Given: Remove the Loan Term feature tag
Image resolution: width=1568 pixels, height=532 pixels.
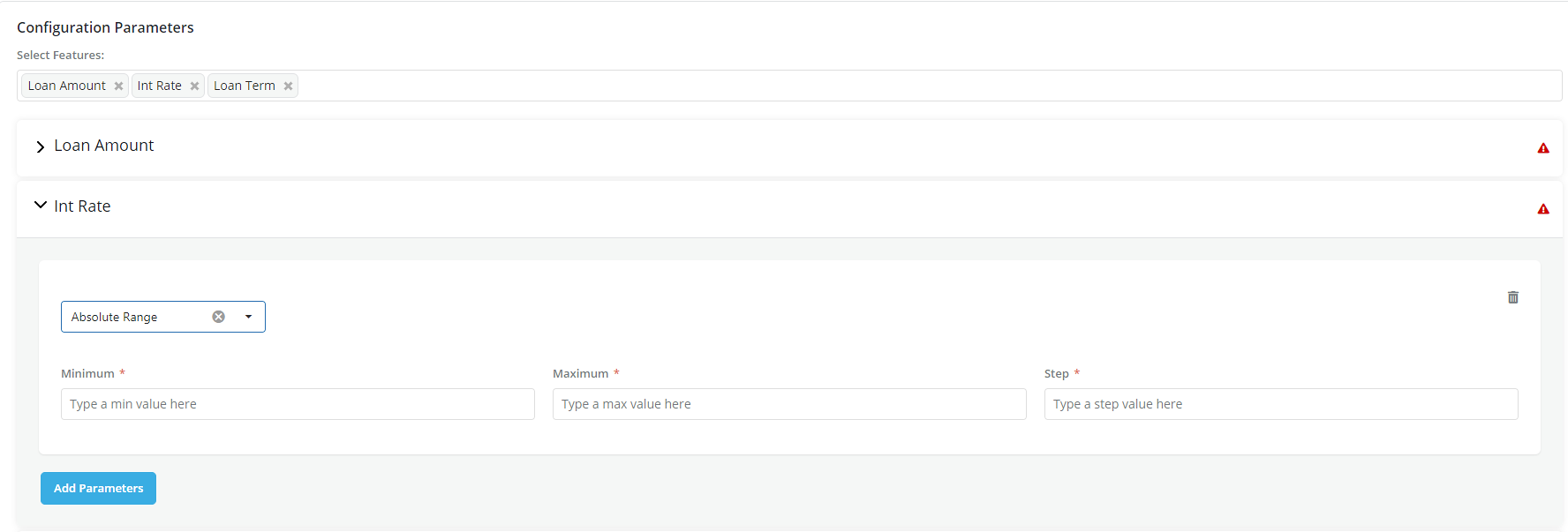Looking at the screenshot, I should click(x=288, y=86).
